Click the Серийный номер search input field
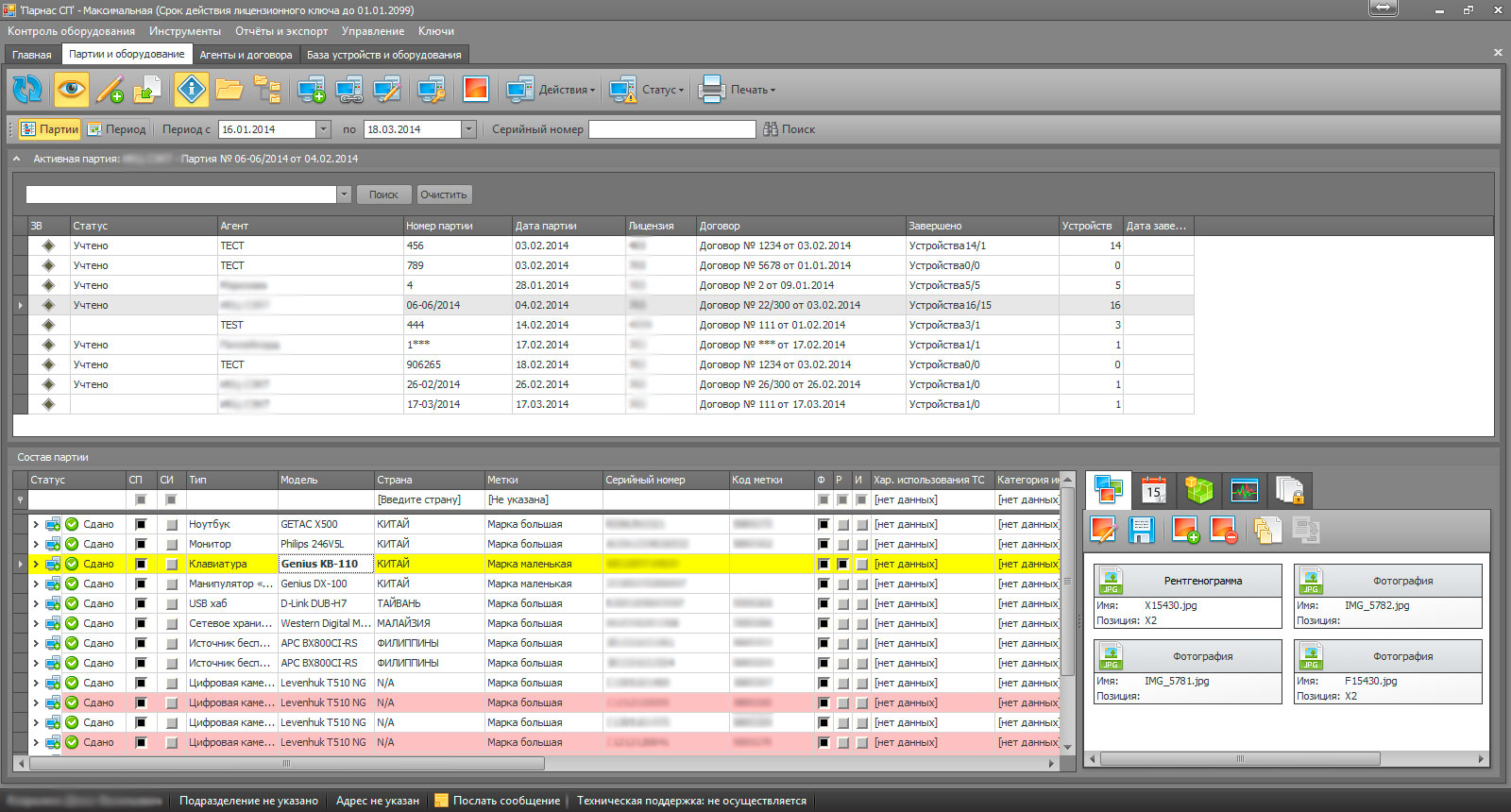This screenshot has height=812, width=1511. pyautogui.click(x=671, y=129)
